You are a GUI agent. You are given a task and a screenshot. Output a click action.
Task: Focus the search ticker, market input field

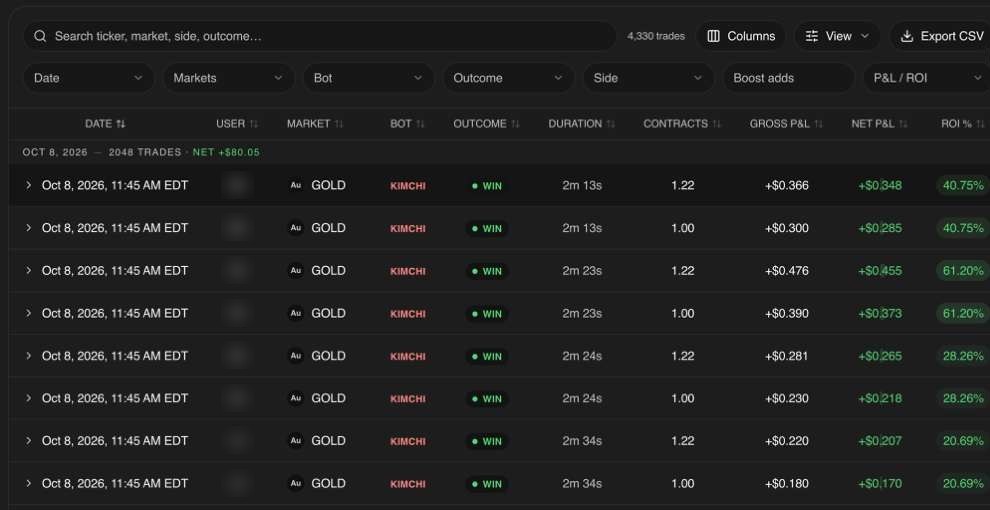coord(319,36)
